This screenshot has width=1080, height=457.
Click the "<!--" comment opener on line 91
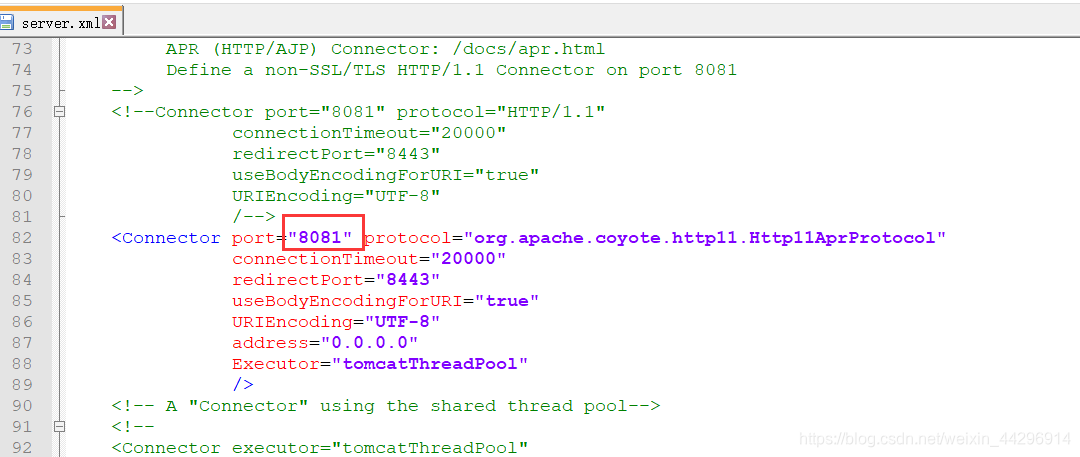pos(132,427)
